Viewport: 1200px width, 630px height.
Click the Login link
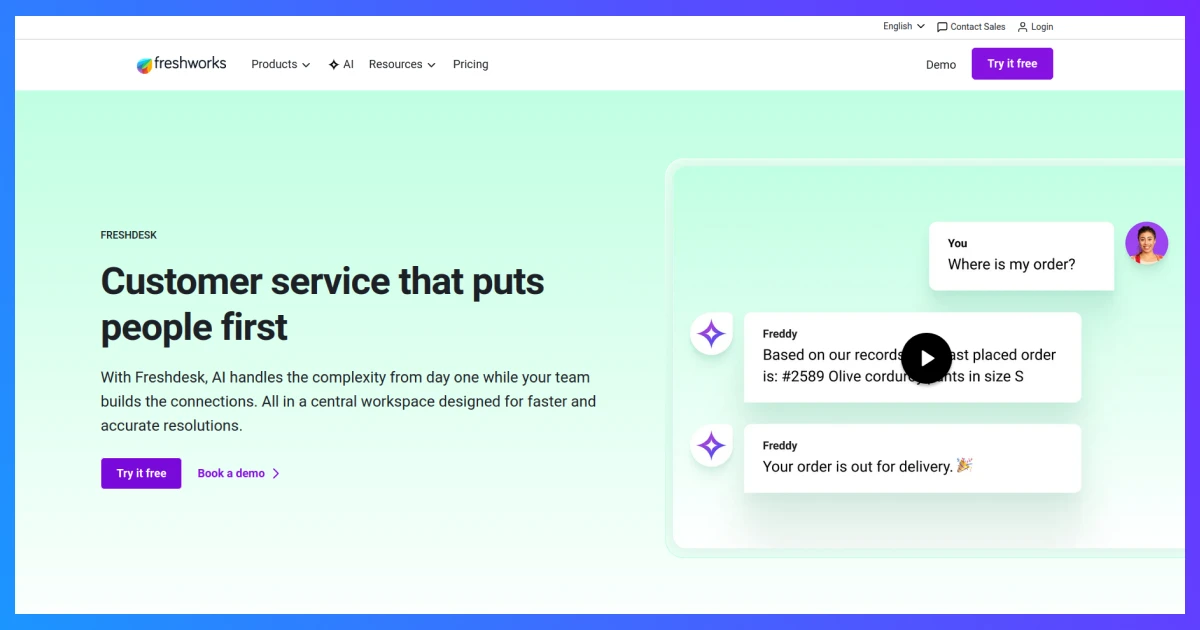(1035, 27)
